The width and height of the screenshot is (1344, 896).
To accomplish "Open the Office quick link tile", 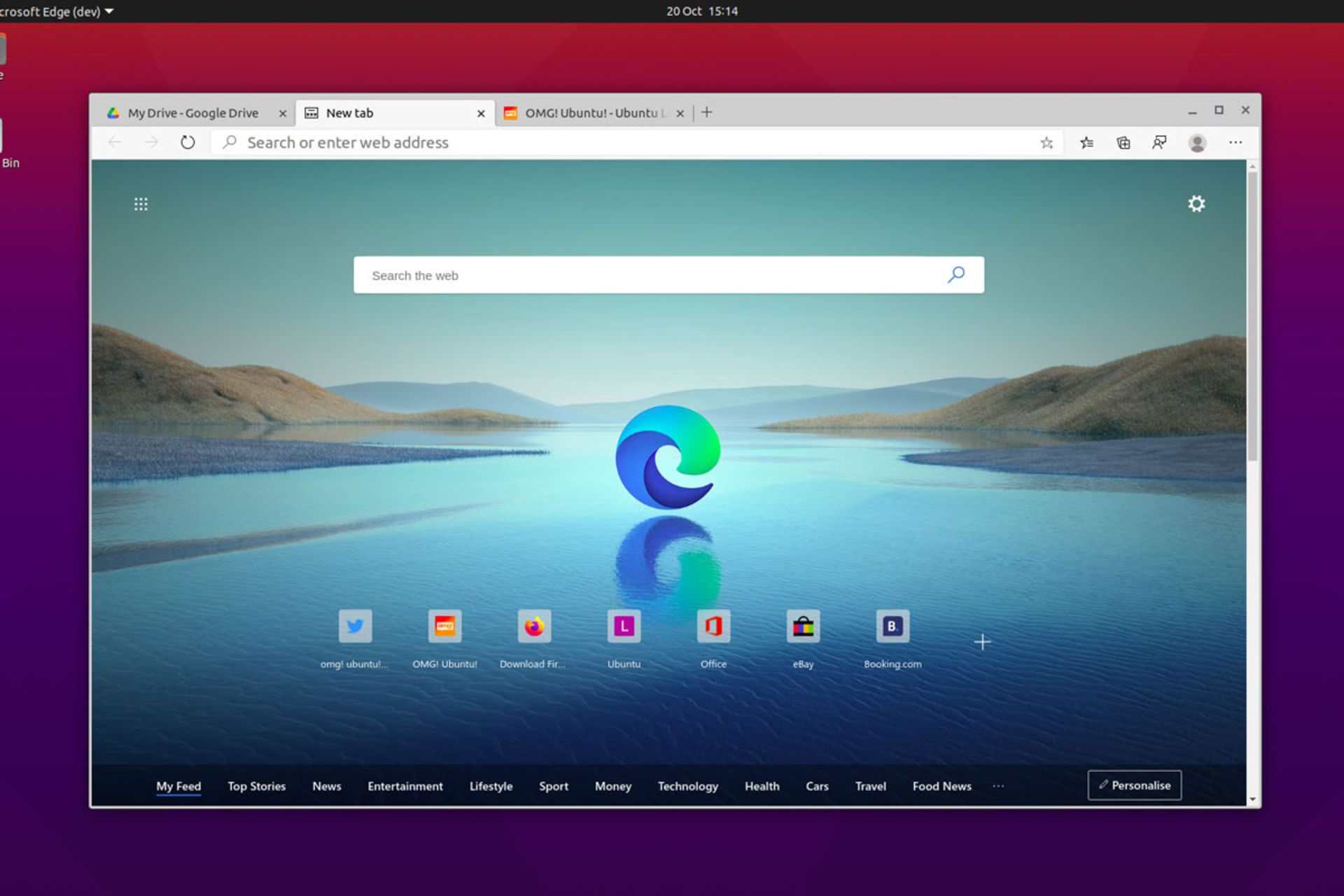I will (713, 626).
